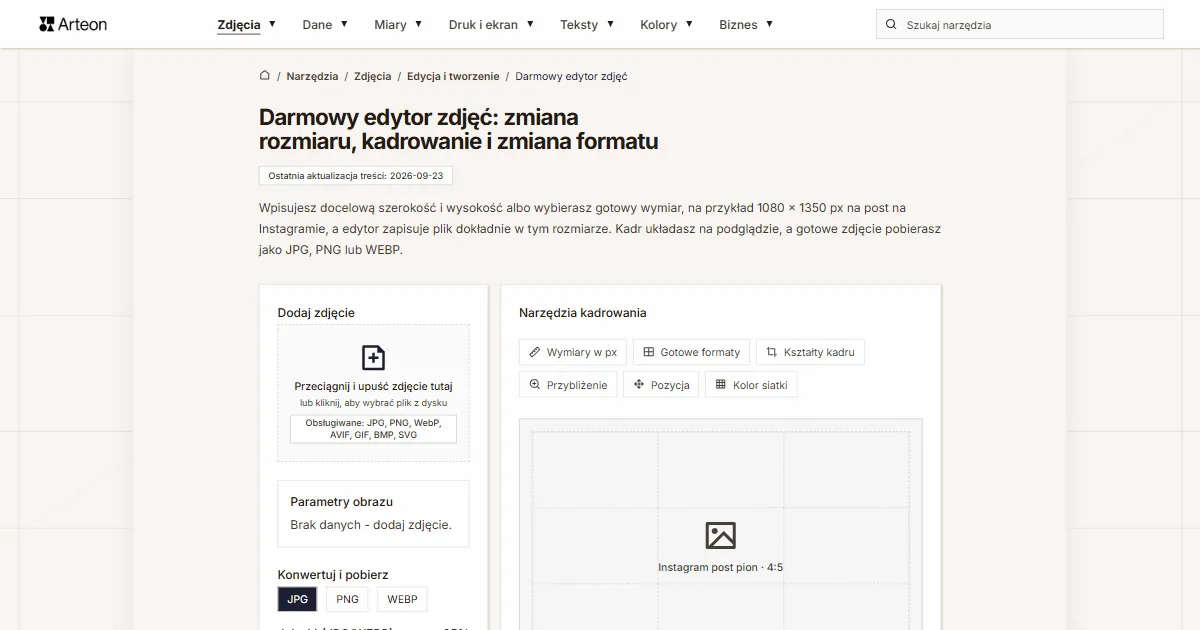The image size is (1200, 630).
Task: Focus the Szukaj narzędzia search field
Action: point(1020,24)
